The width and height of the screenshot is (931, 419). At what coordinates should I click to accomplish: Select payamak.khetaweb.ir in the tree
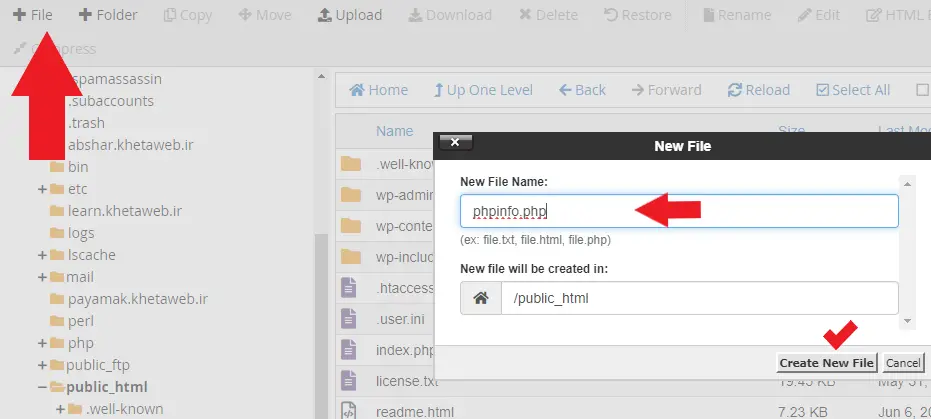pos(138,299)
